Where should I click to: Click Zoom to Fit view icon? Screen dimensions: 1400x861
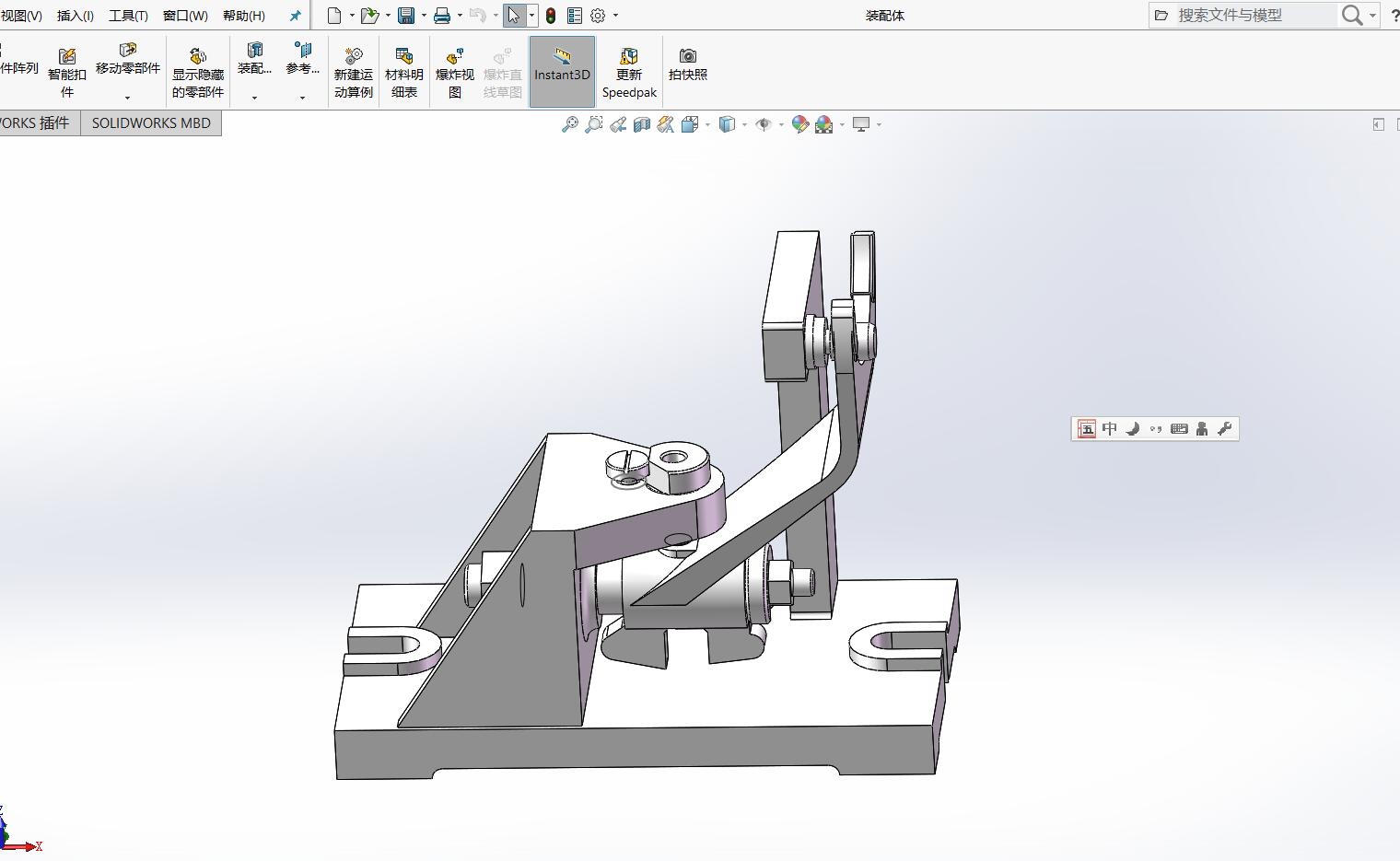570,124
